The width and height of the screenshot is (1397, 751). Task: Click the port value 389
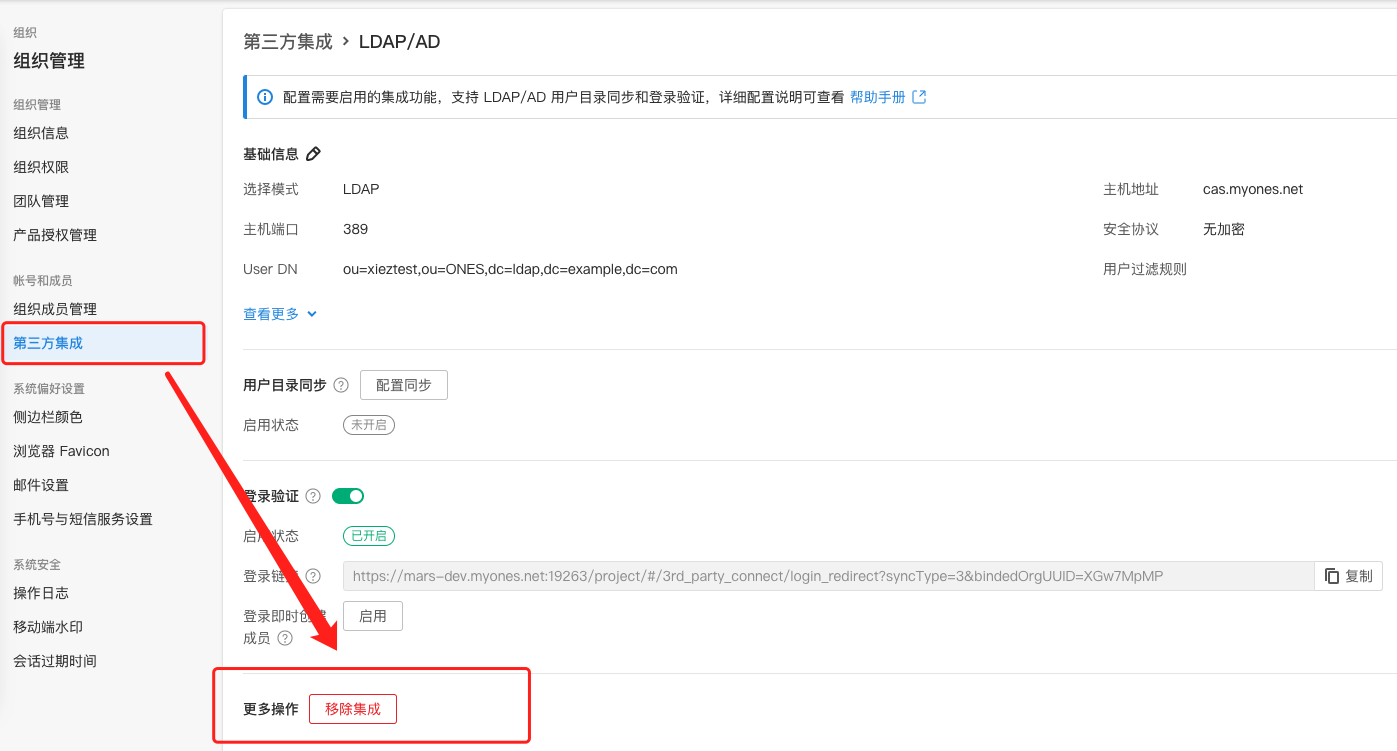pyautogui.click(x=355, y=229)
